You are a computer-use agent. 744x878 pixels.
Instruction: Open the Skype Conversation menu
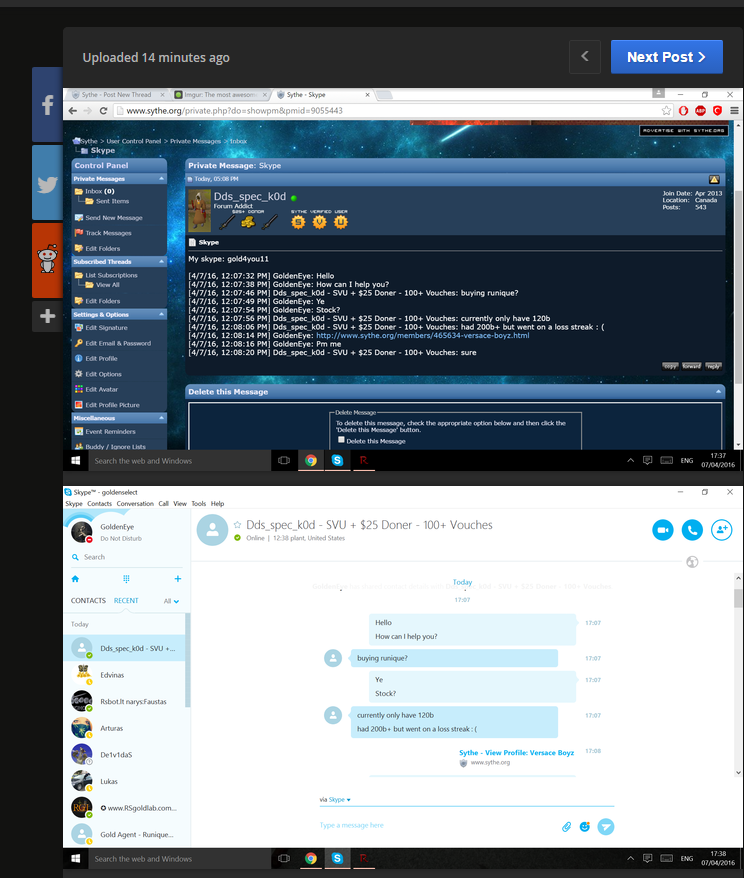135,503
